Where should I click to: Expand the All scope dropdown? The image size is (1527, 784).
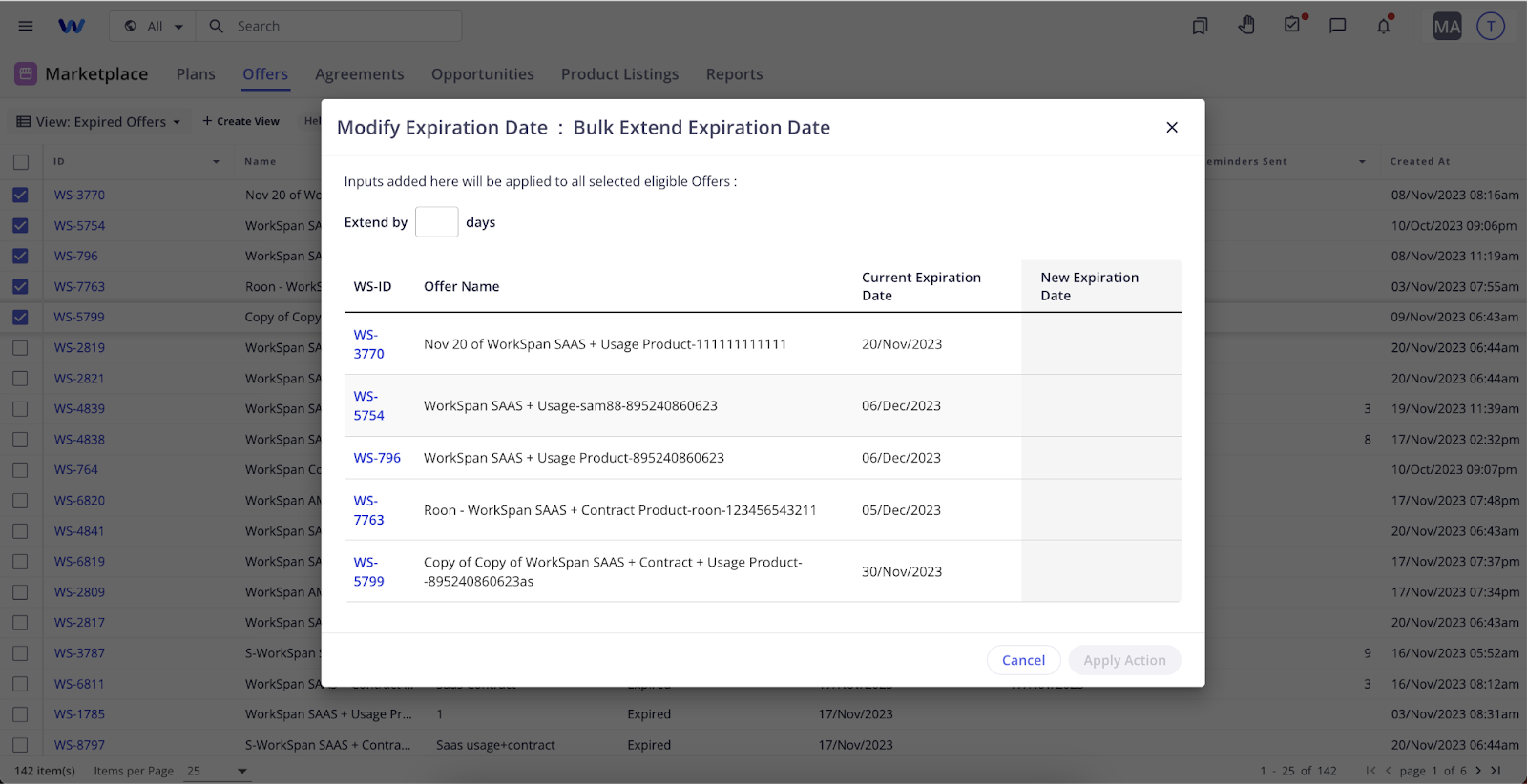pos(154,27)
